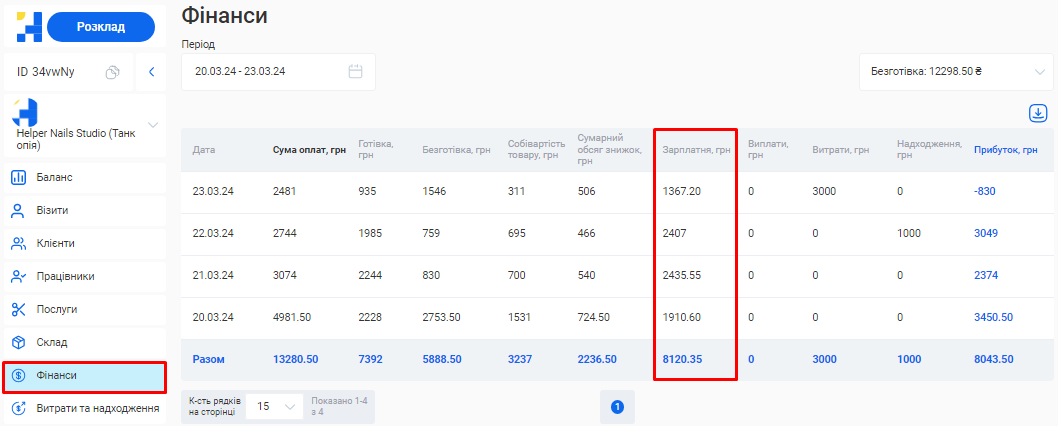Click the Склад box icon
Viewport: 1058px width, 426px height.
point(18,343)
